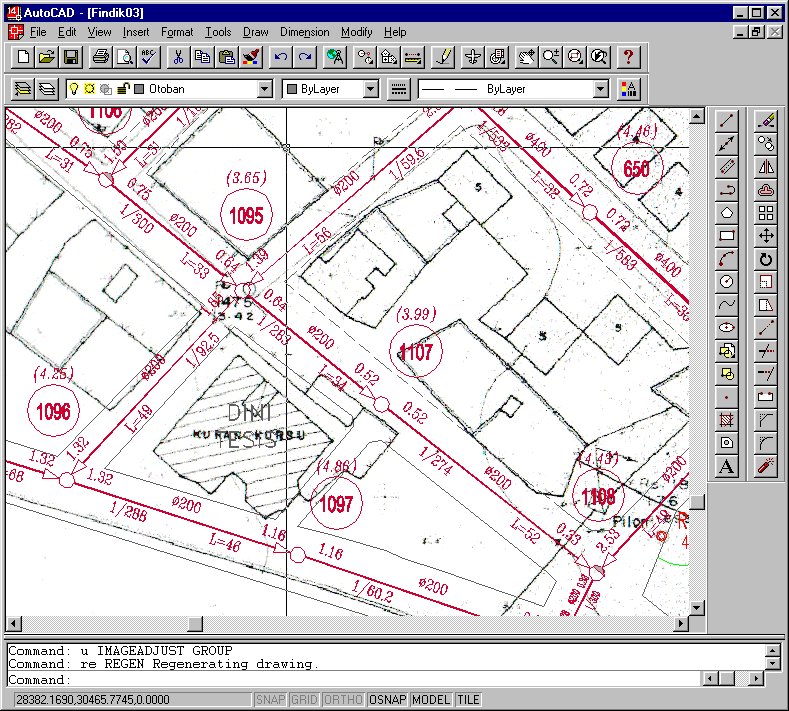This screenshot has height=711, width=789.
Task: Click the TILE status button
Action: 468,700
